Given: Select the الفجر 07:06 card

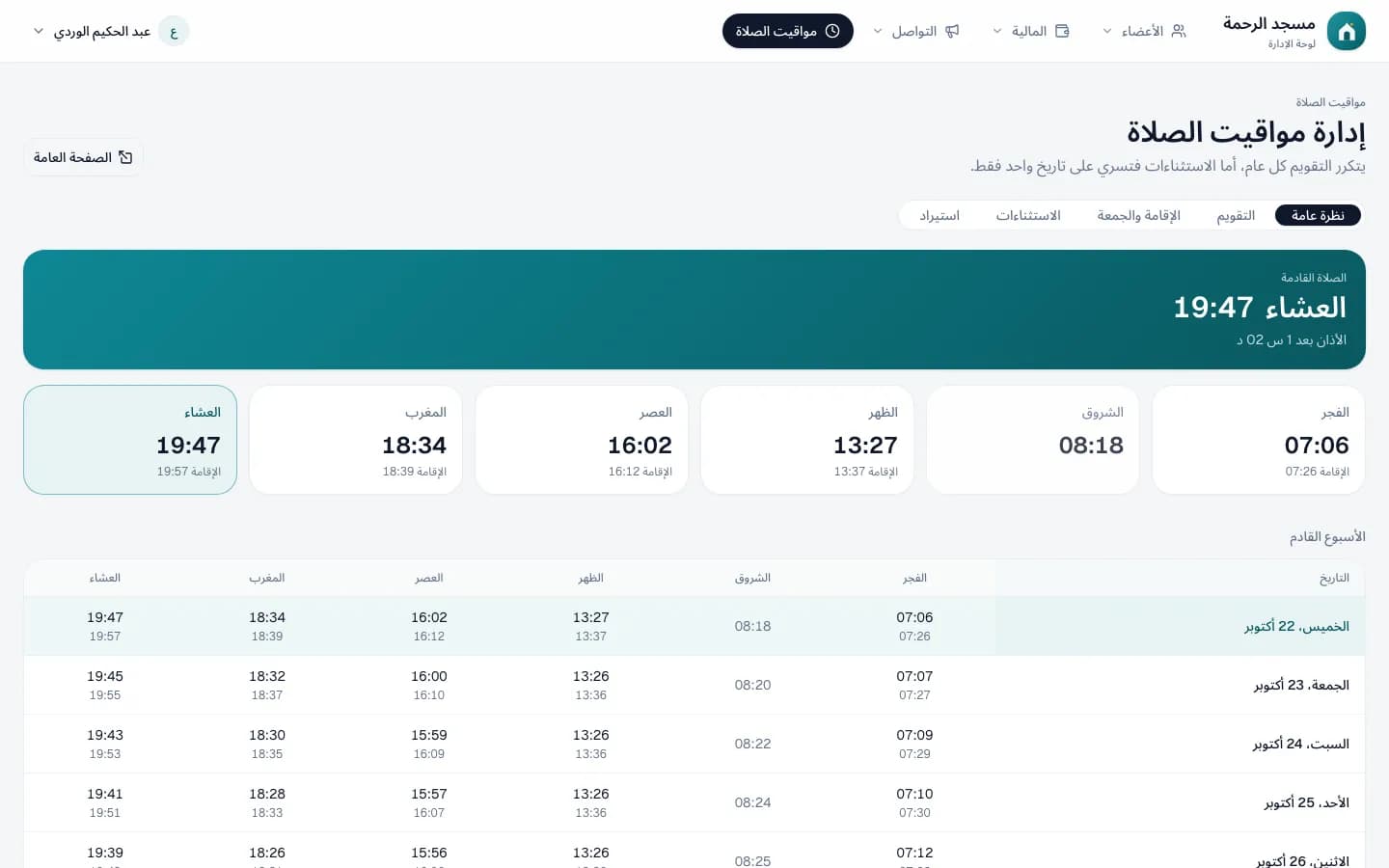Looking at the screenshot, I should tap(1259, 440).
